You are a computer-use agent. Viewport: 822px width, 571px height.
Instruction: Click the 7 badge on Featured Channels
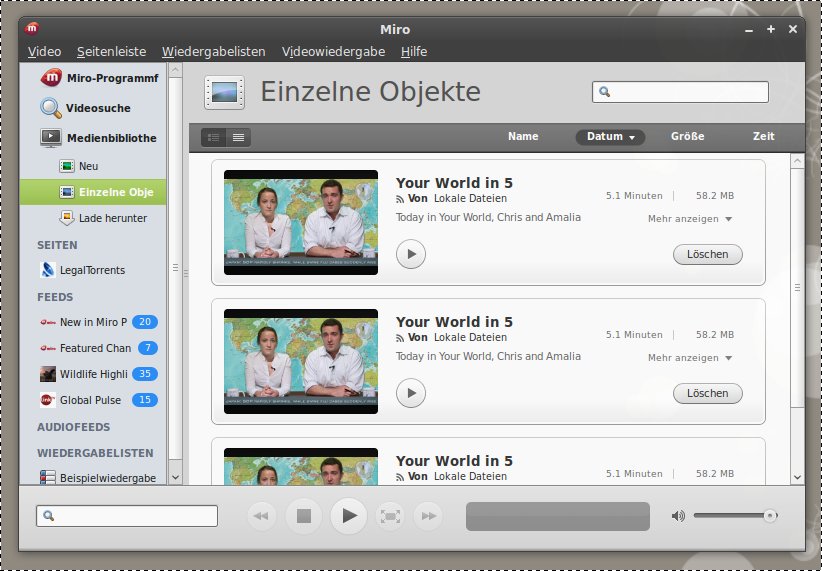pos(148,348)
